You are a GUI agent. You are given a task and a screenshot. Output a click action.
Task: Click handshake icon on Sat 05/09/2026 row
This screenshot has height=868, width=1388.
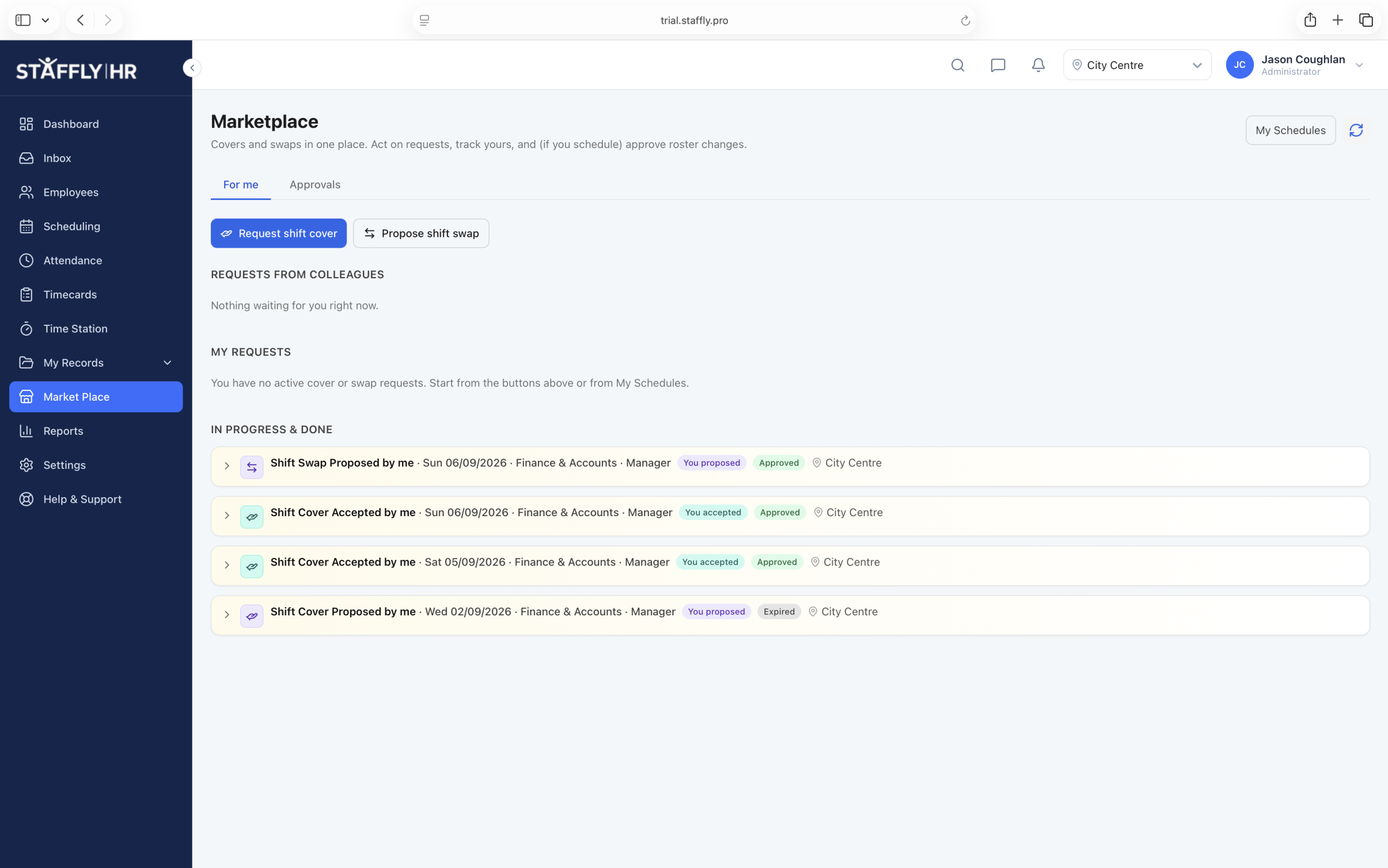252,567
